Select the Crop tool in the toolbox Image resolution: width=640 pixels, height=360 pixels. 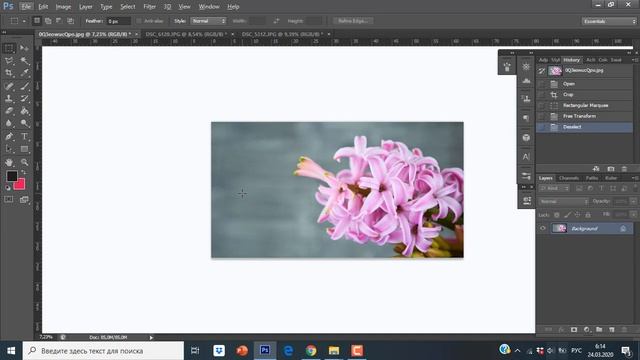pyautogui.click(x=9, y=73)
